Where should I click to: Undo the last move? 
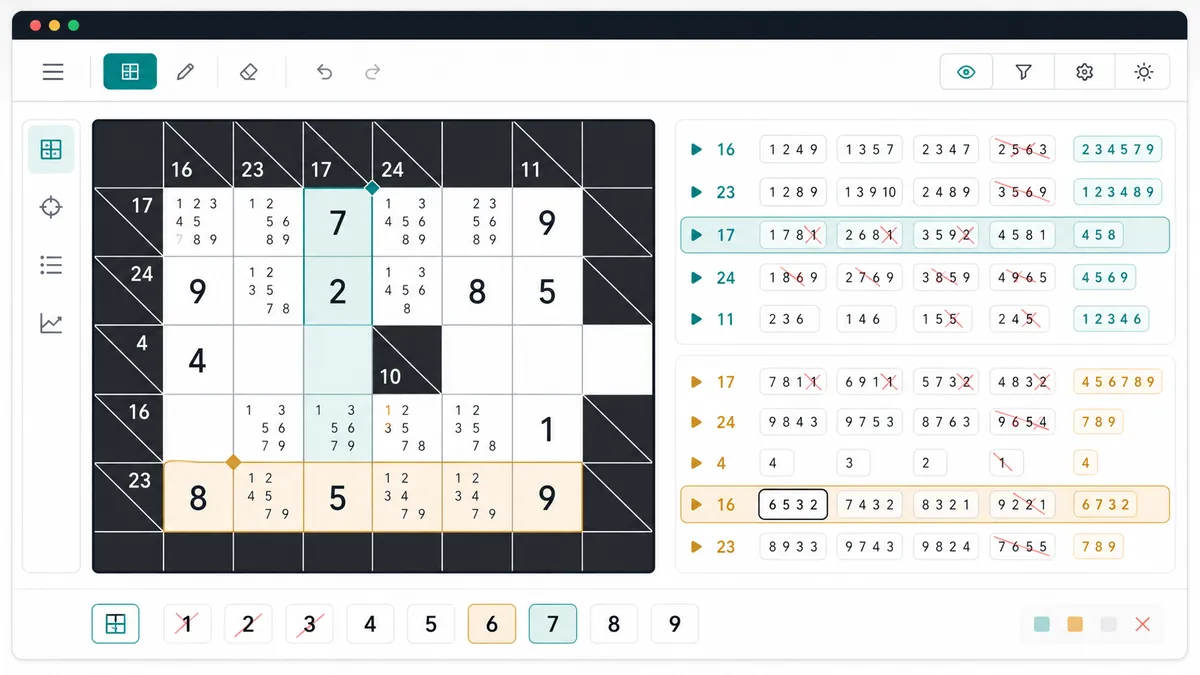click(x=324, y=72)
